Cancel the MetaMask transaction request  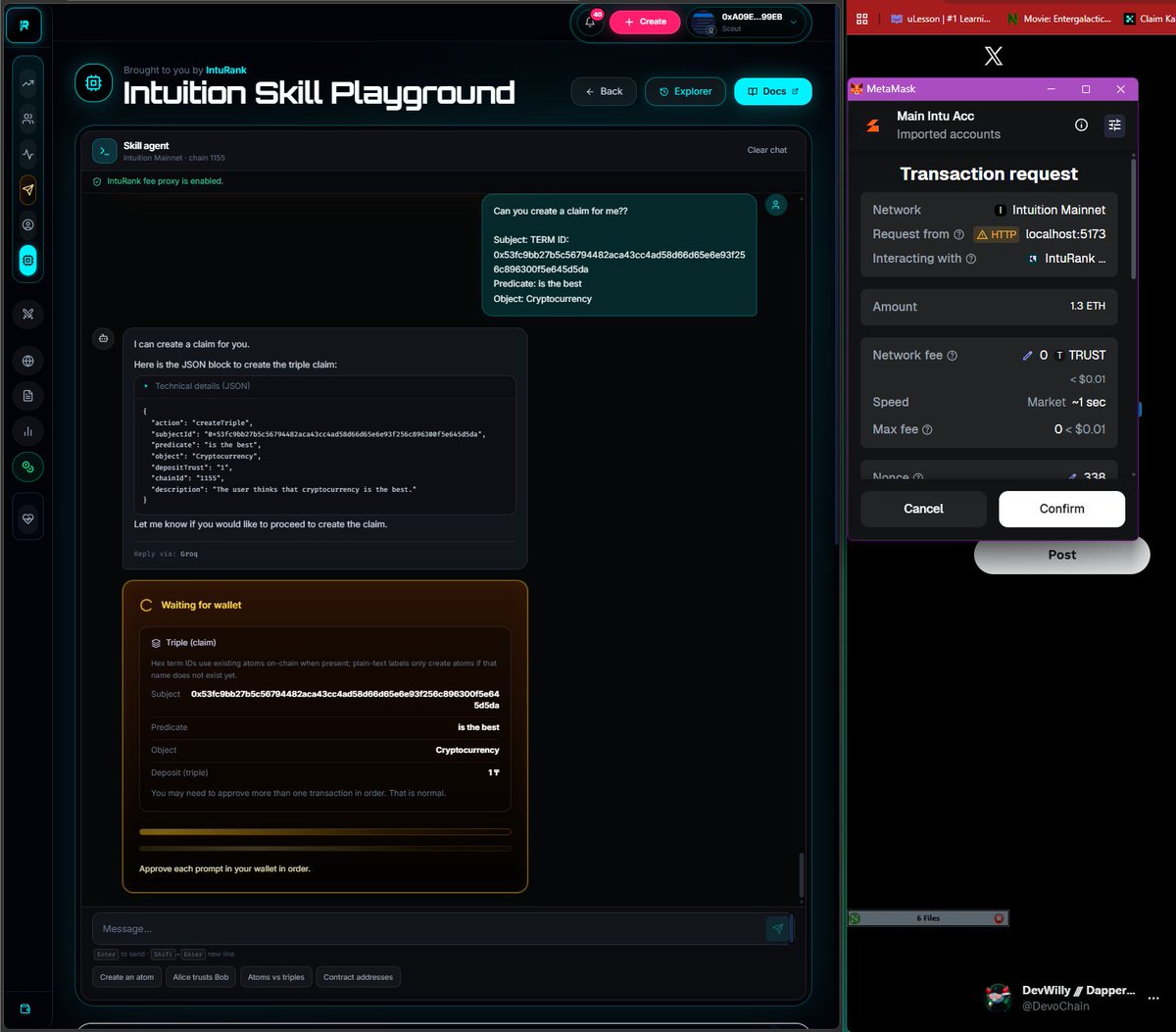pyautogui.click(x=923, y=509)
